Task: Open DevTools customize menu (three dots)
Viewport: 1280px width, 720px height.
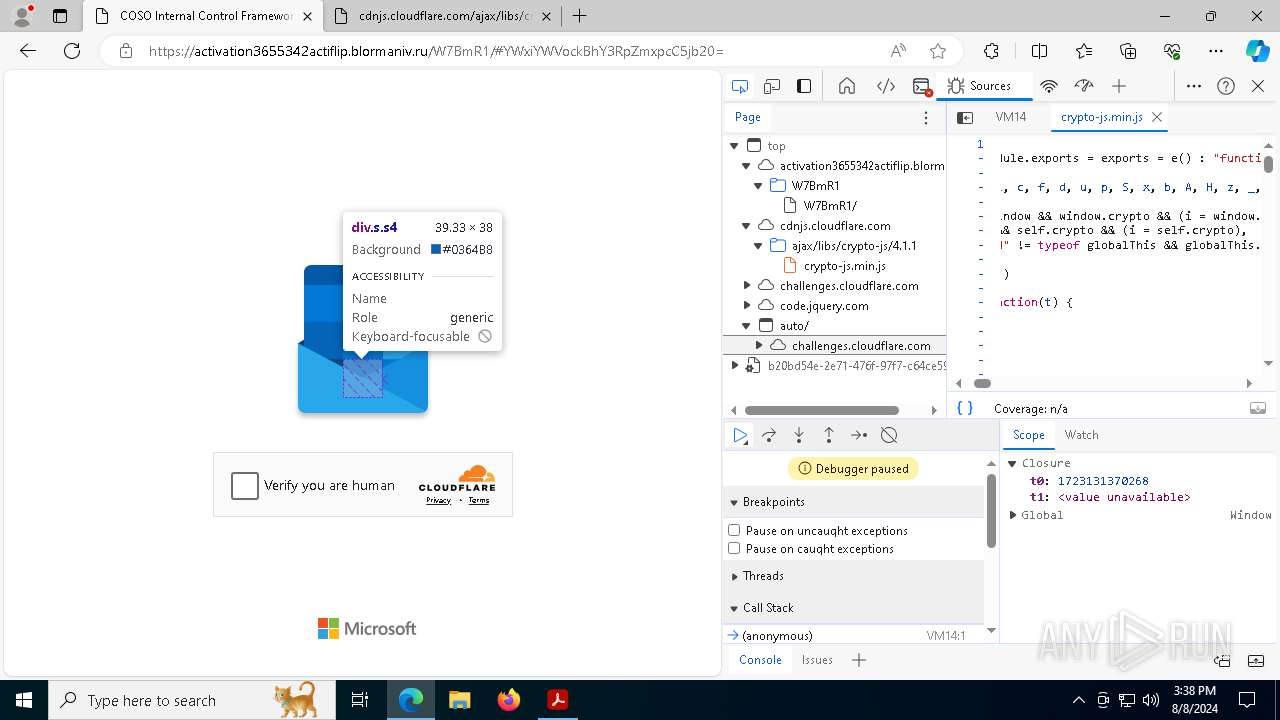Action: point(1194,86)
